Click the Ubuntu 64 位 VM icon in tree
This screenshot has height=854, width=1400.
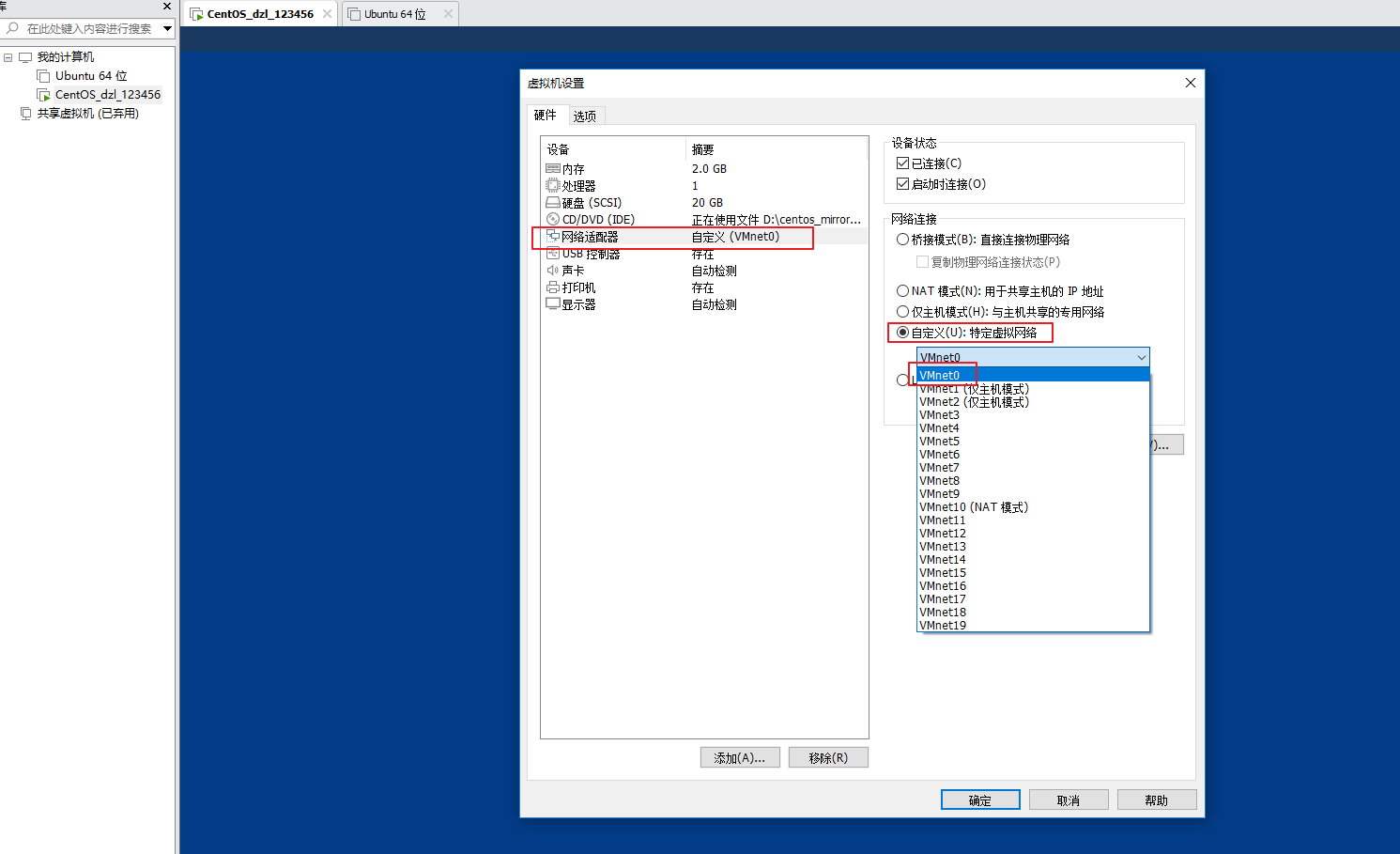43,76
